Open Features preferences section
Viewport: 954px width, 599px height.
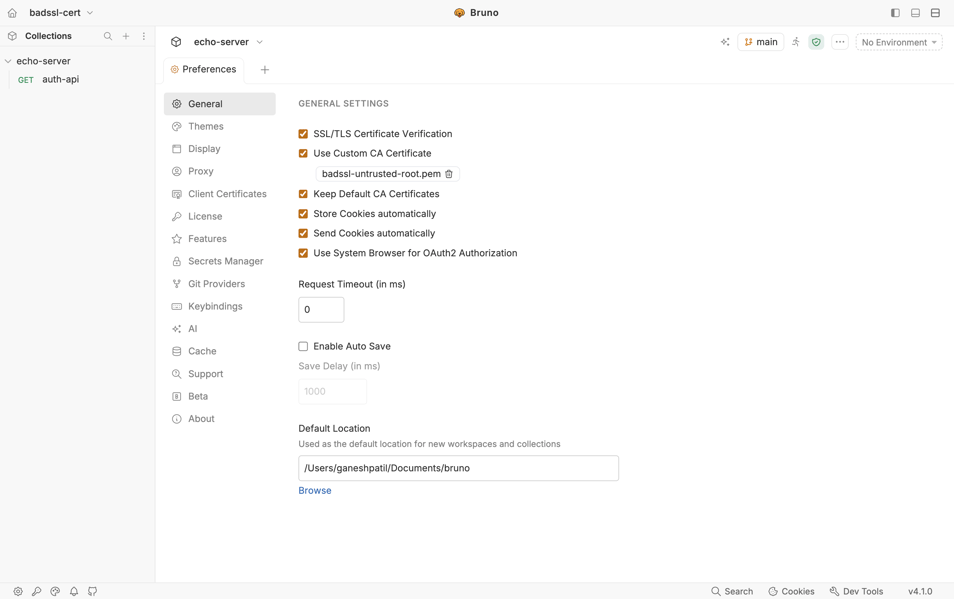coord(220,239)
